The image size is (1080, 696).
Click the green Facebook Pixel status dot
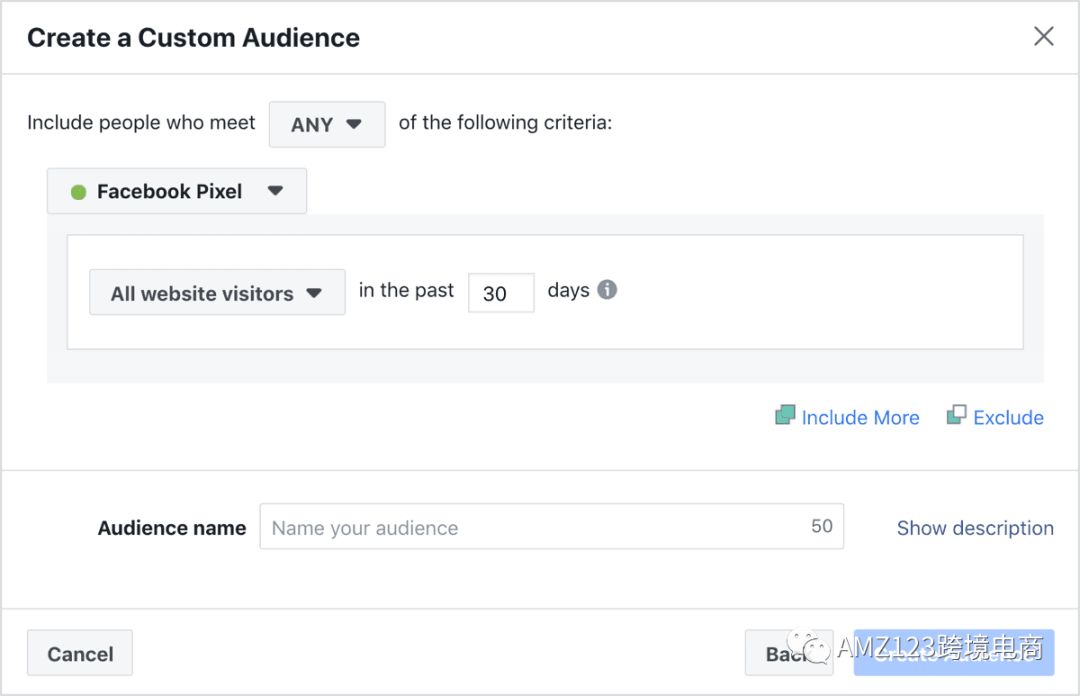click(78, 192)
